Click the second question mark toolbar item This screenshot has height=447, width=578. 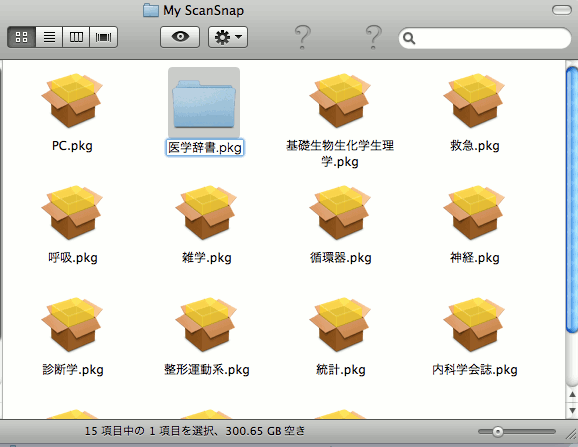(x=373, y=37)
